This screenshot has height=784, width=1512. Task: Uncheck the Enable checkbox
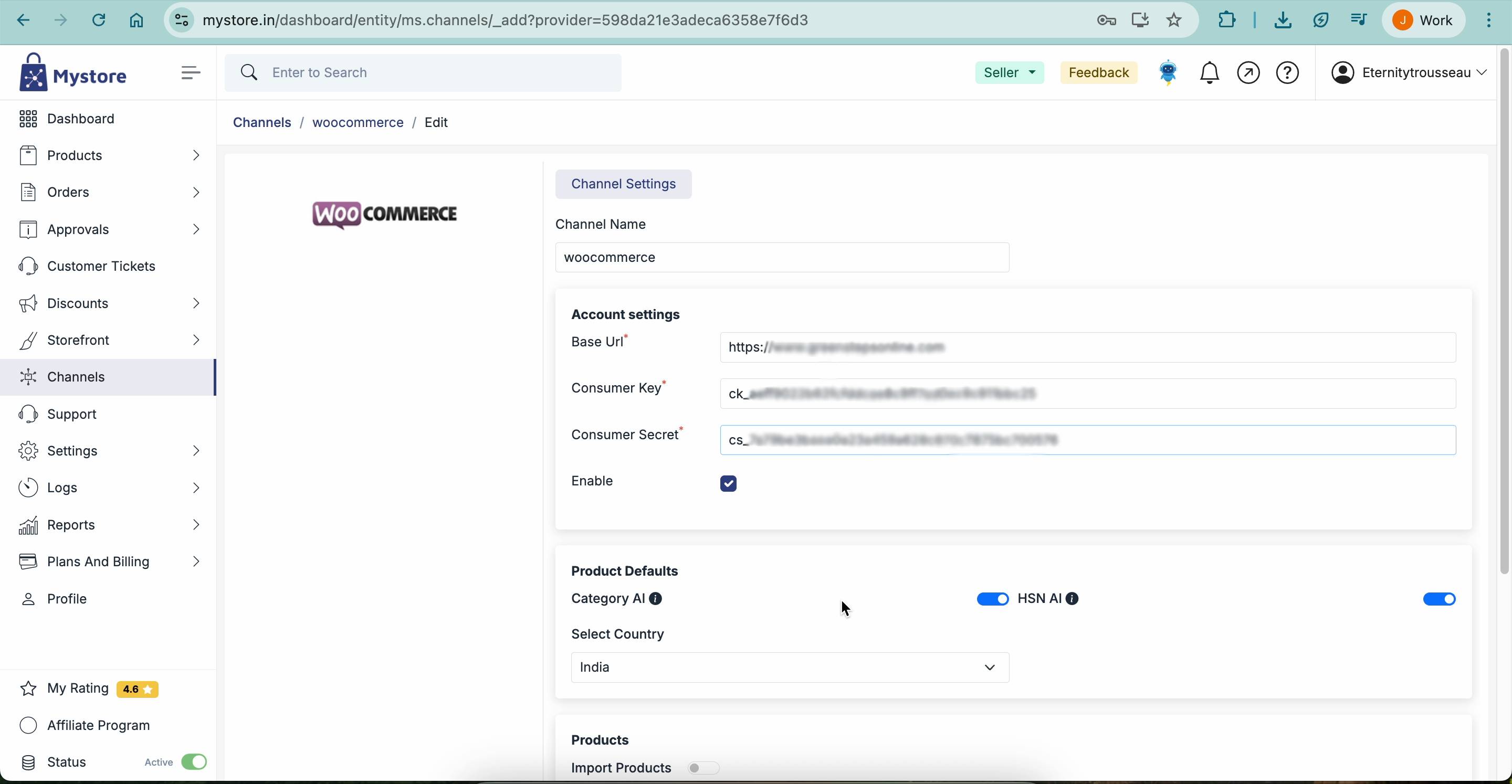(x=728, y=483)
